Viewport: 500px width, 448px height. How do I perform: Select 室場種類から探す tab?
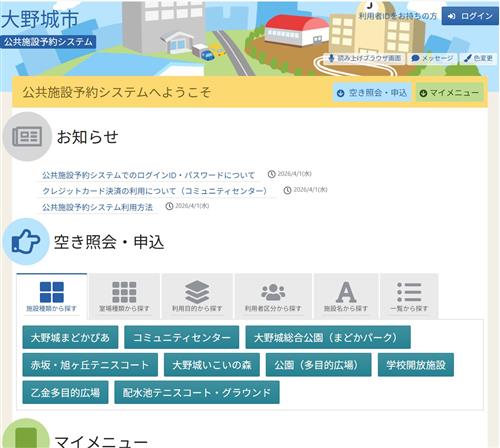(124, 296)
